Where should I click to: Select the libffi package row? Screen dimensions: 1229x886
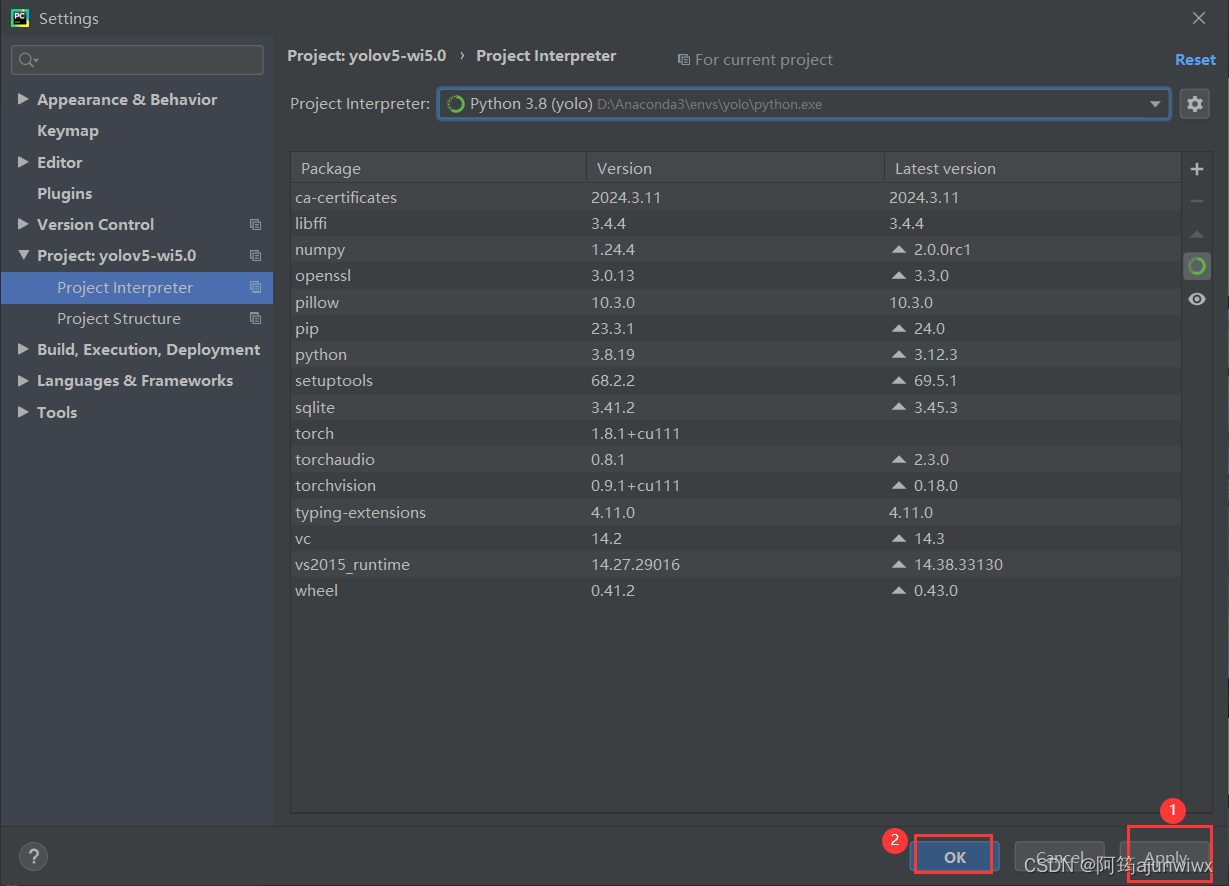pos(736,224)
